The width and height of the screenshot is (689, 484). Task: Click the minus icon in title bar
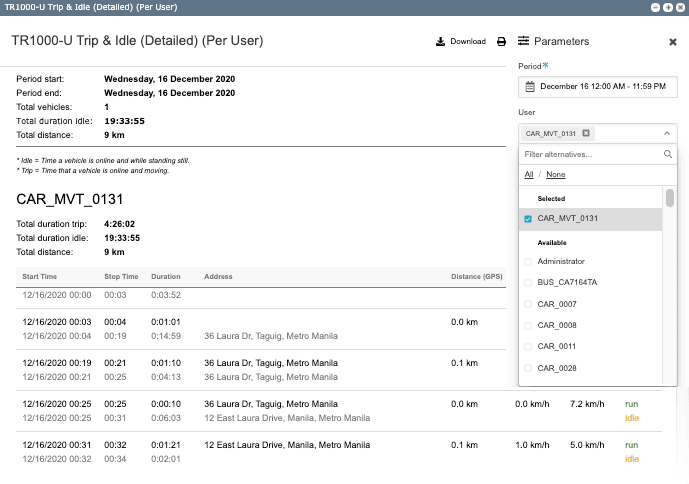pos(656,6)
